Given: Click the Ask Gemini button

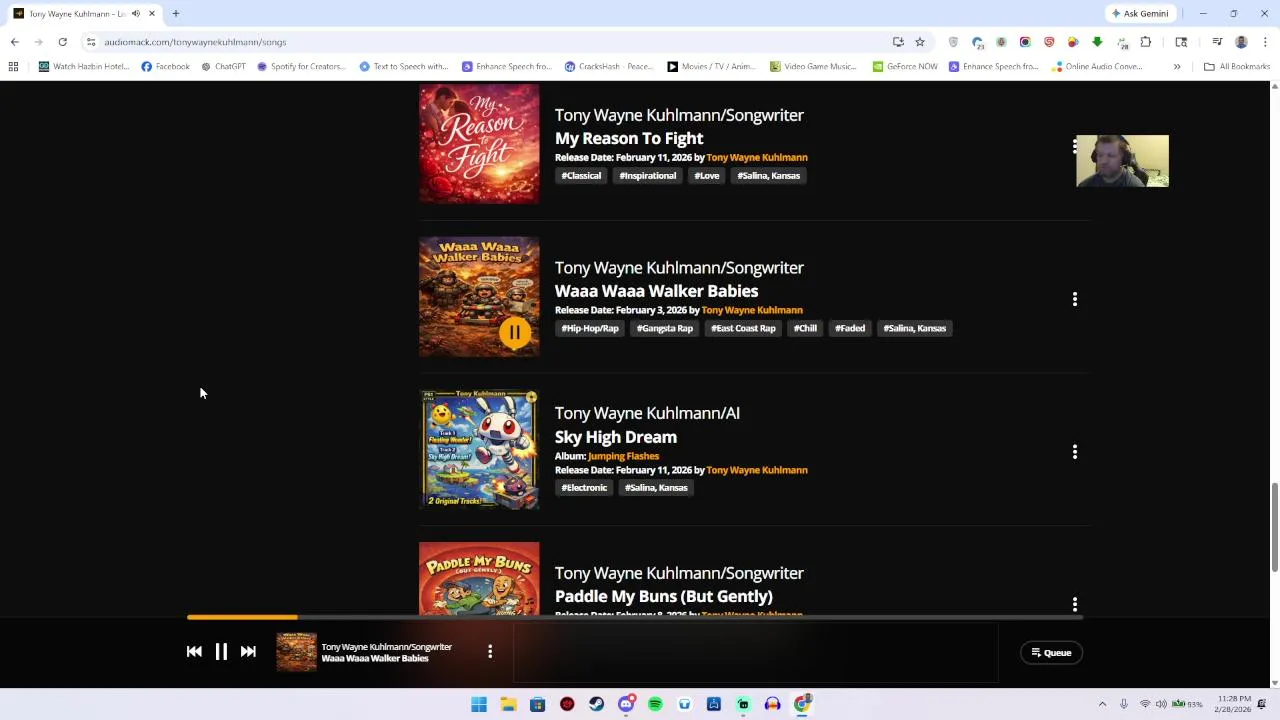Looking at the screenshot, I should (x=1139, y=14).
